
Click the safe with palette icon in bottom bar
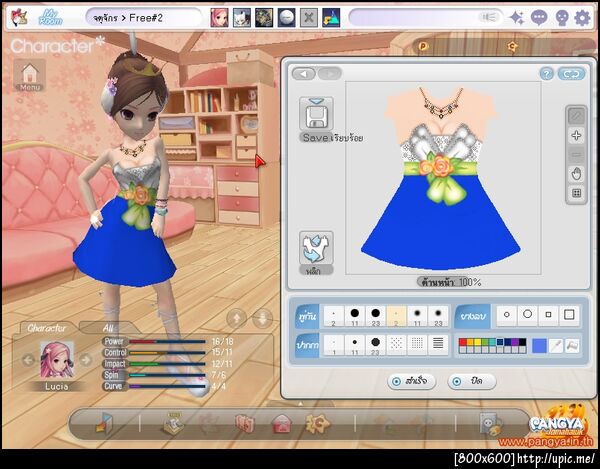tap(491, 424)
